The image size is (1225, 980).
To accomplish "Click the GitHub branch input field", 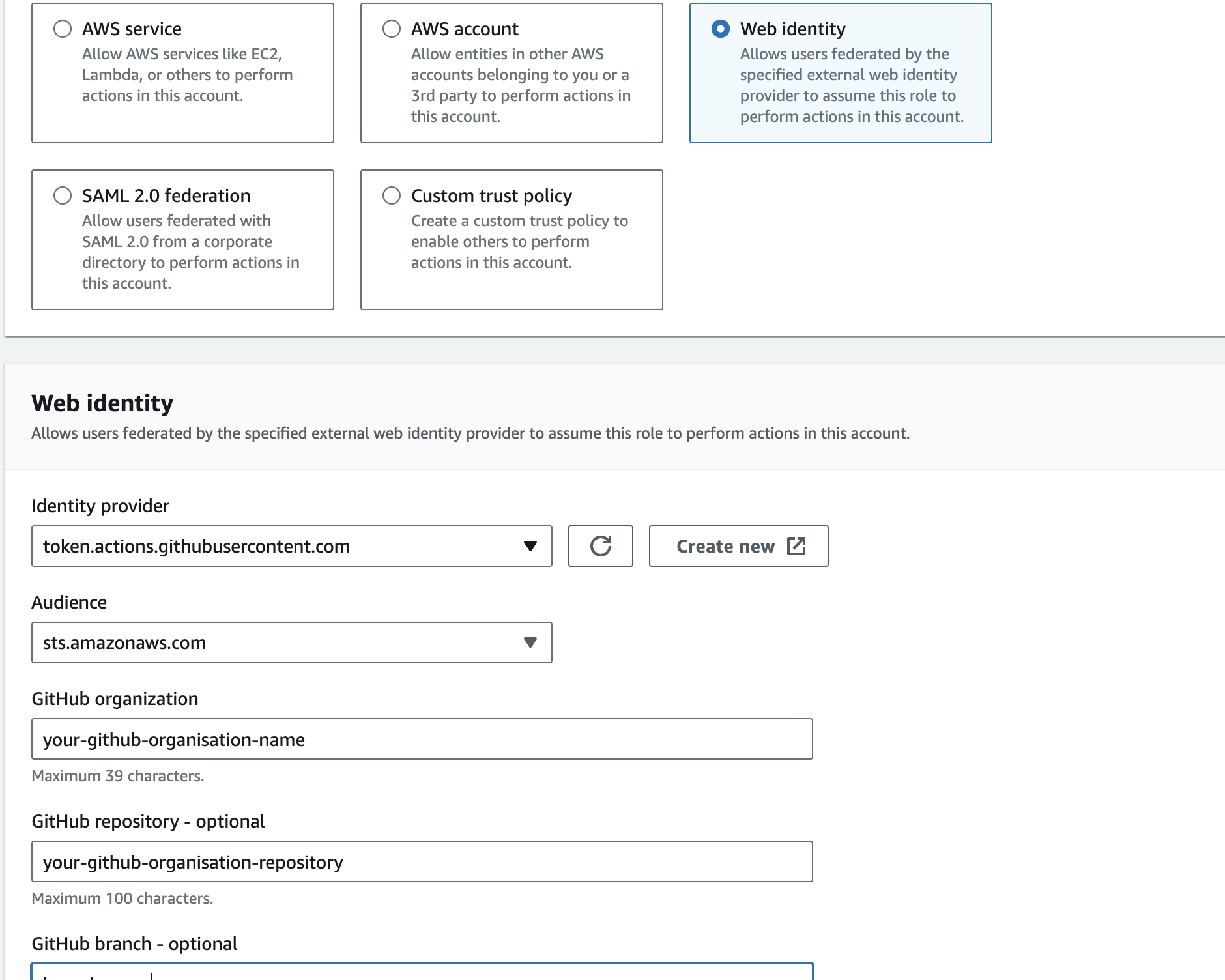I will click(x=422, y=973).
